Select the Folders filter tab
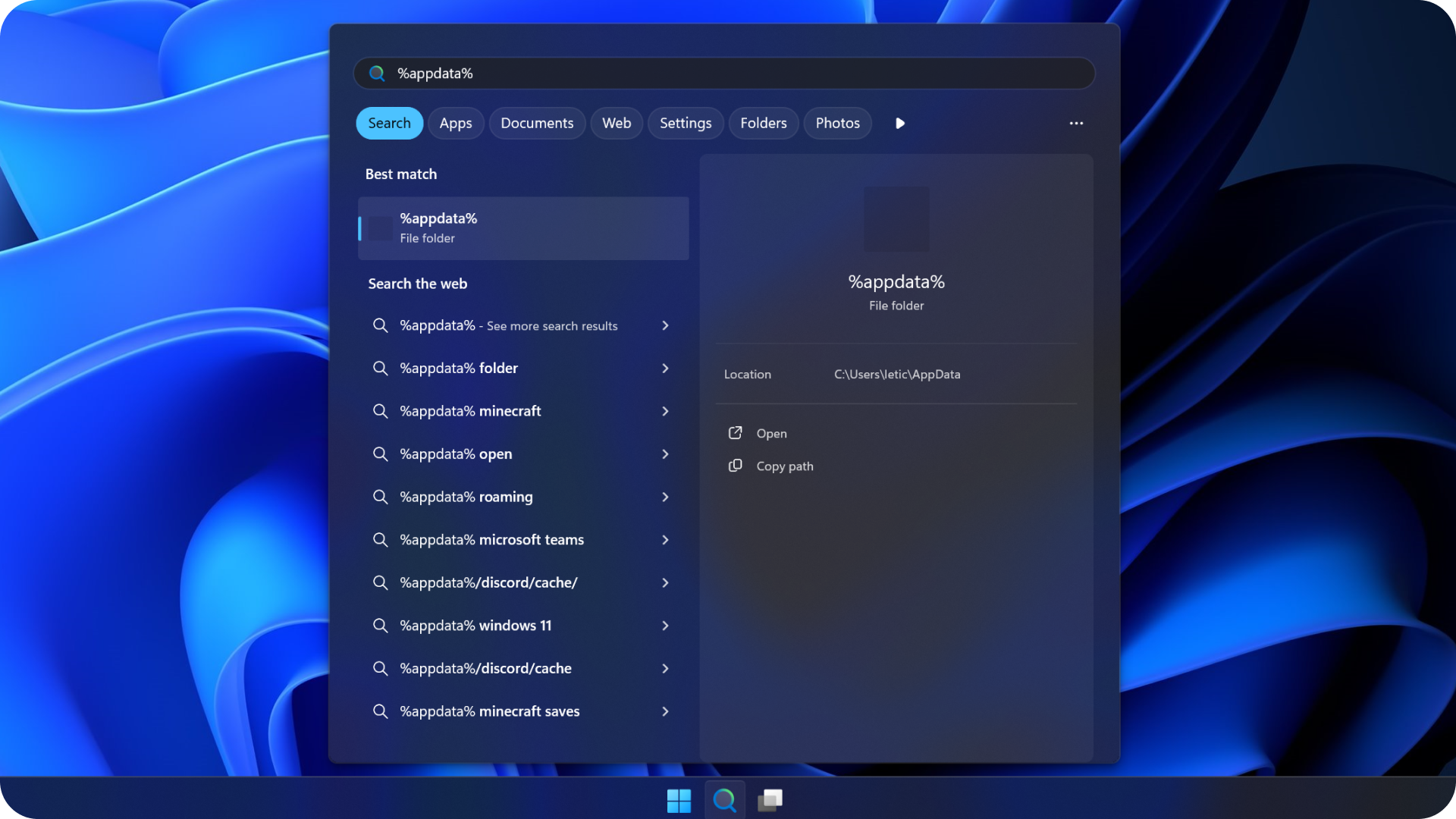 [x=763, y=123]
